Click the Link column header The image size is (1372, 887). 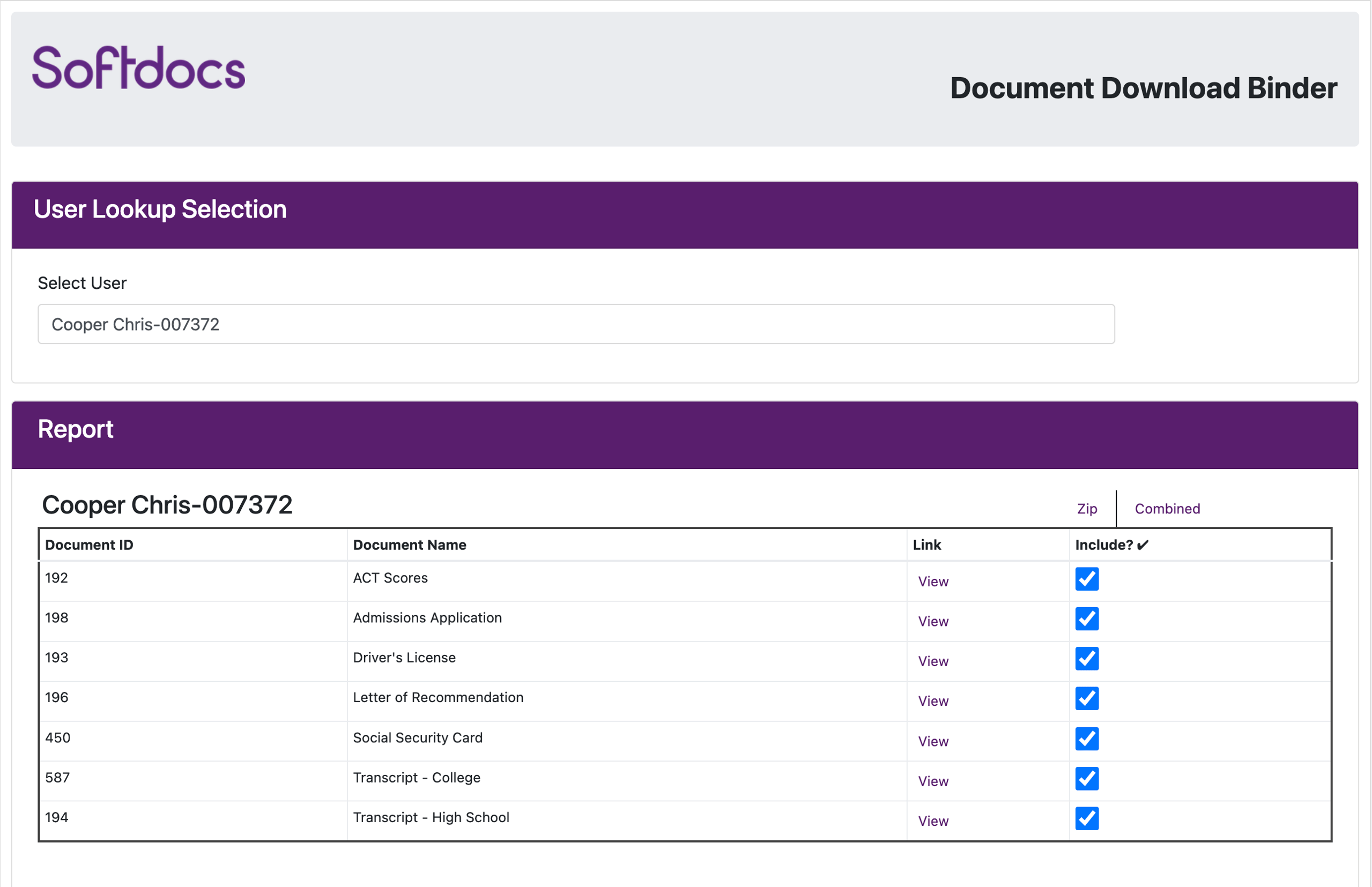pos(988,545)
